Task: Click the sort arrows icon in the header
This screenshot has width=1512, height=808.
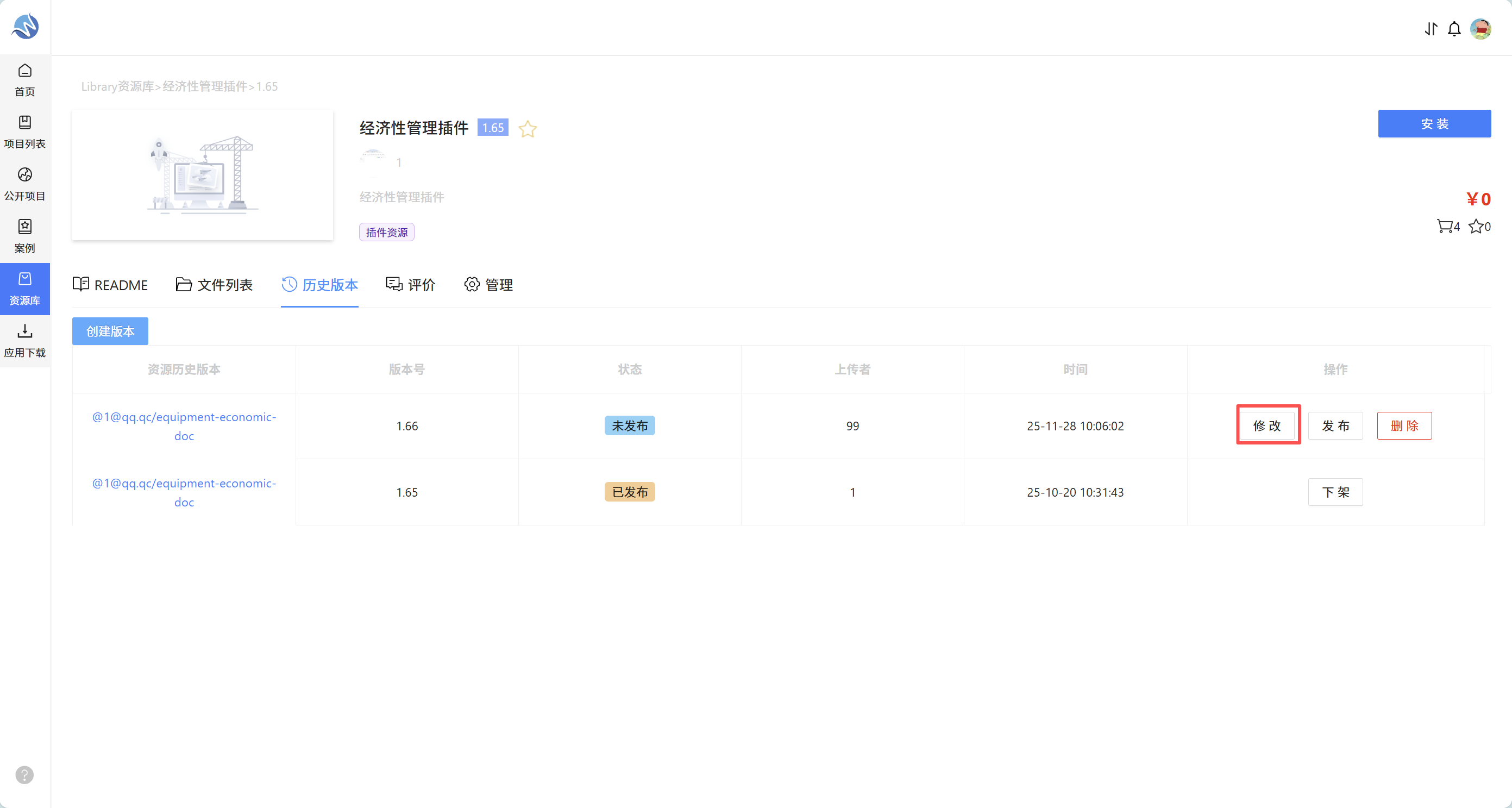Action: 1431,29
